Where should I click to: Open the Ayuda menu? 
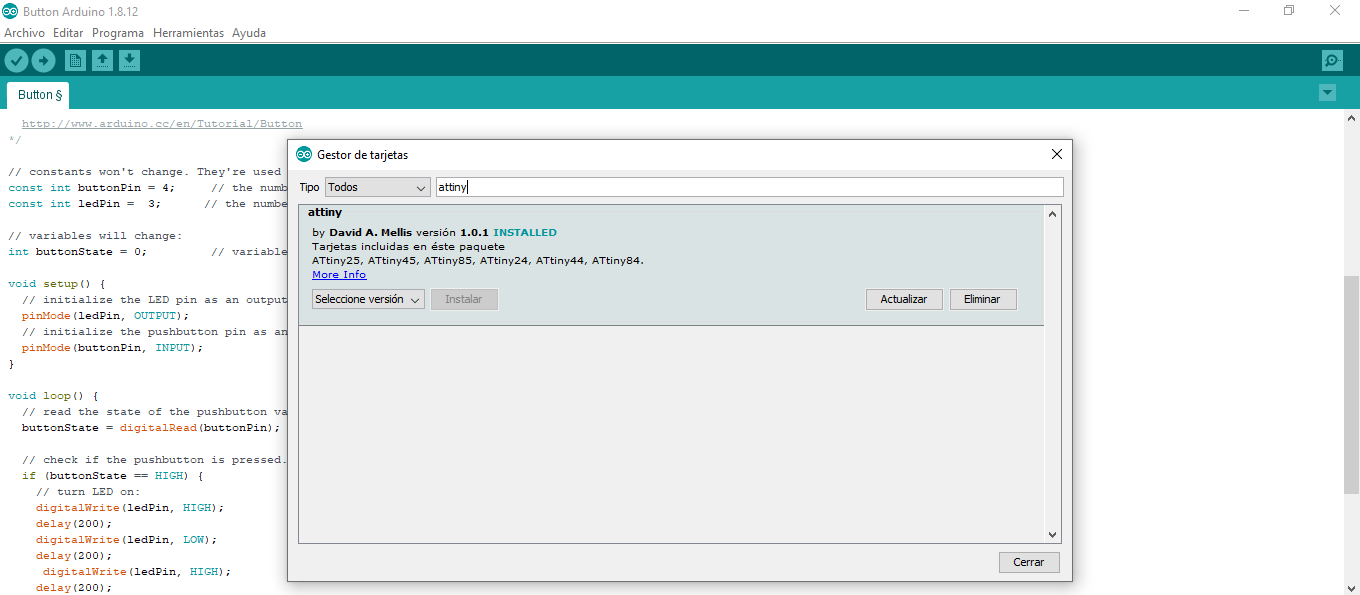pyautogui.click(x=249, y=33)
